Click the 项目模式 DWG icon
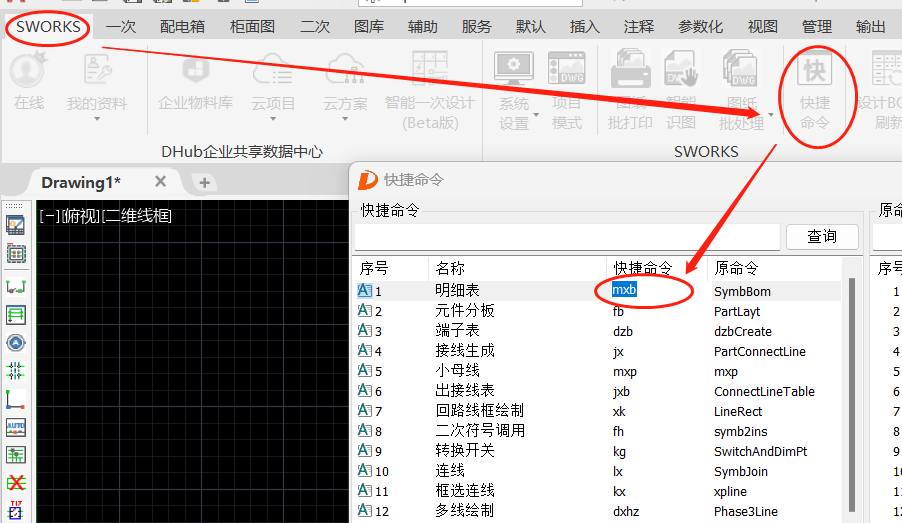Viewport: 902px width, 523px height. [x=567, y=68]
